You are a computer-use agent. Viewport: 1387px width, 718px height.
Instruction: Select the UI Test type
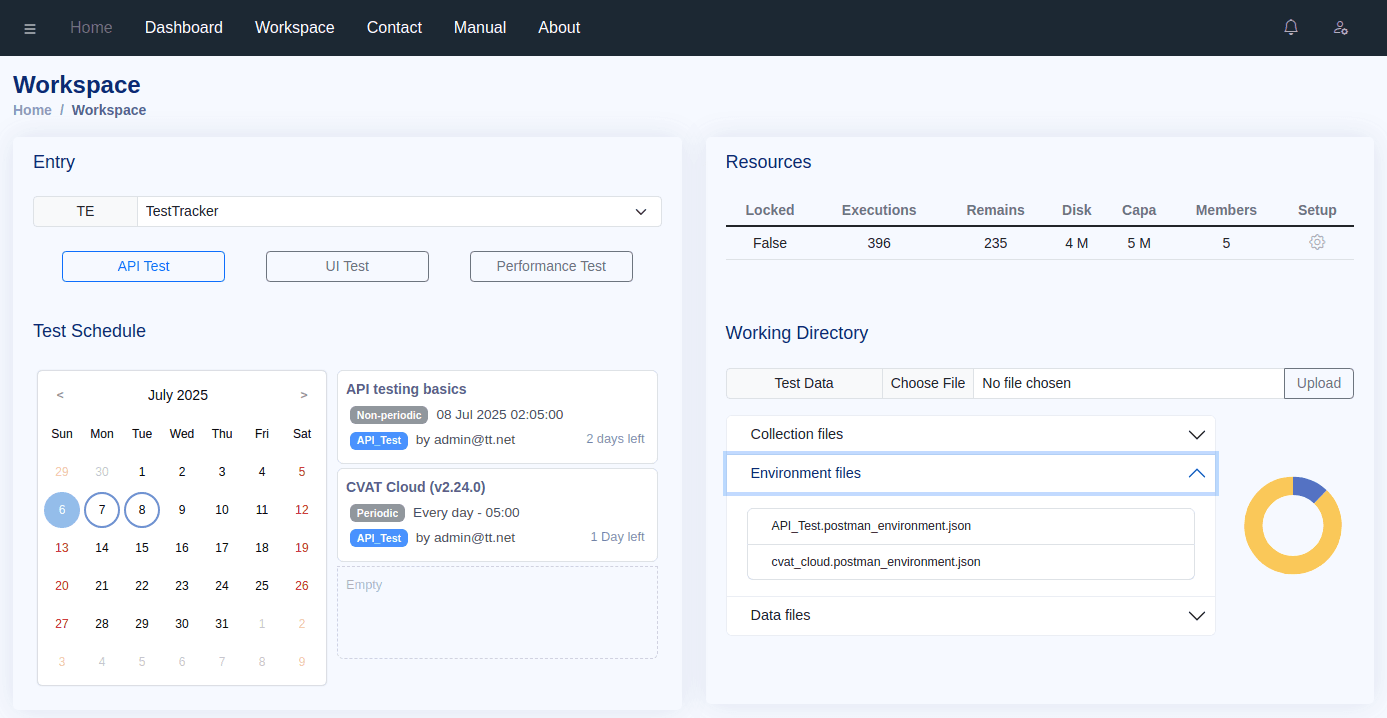coord(347,266)
